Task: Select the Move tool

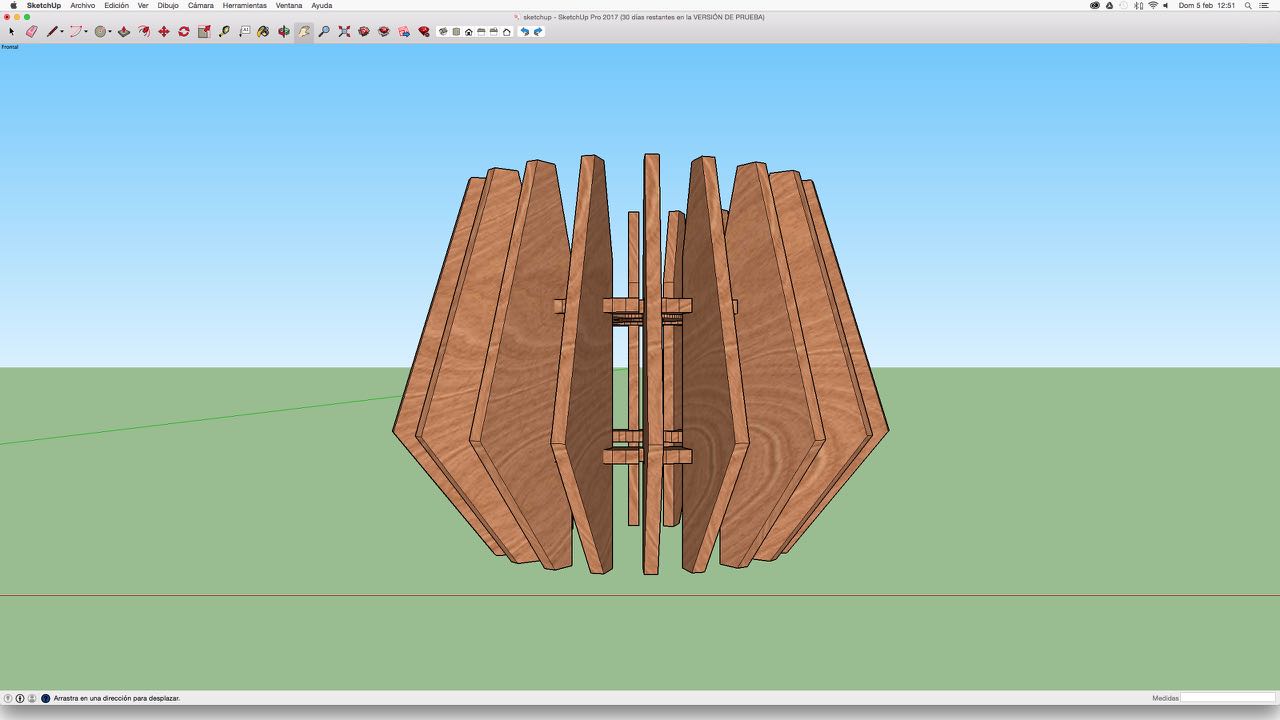Action: tap(164, 32)
